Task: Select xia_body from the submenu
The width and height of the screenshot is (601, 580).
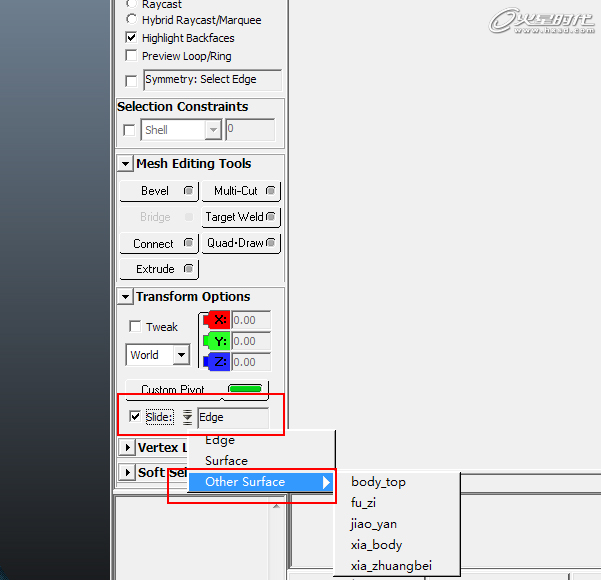Action: click(397, 545)
